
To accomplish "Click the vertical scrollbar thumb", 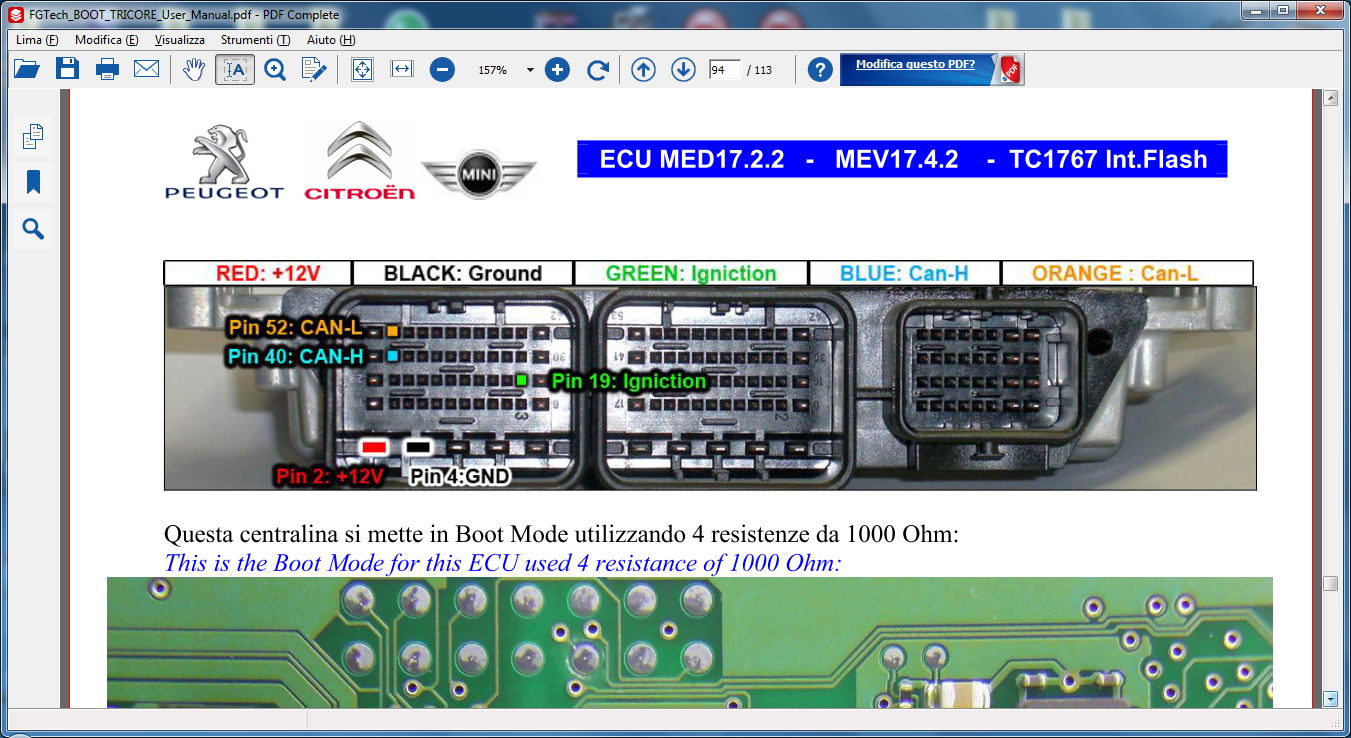I will 1330,583.
